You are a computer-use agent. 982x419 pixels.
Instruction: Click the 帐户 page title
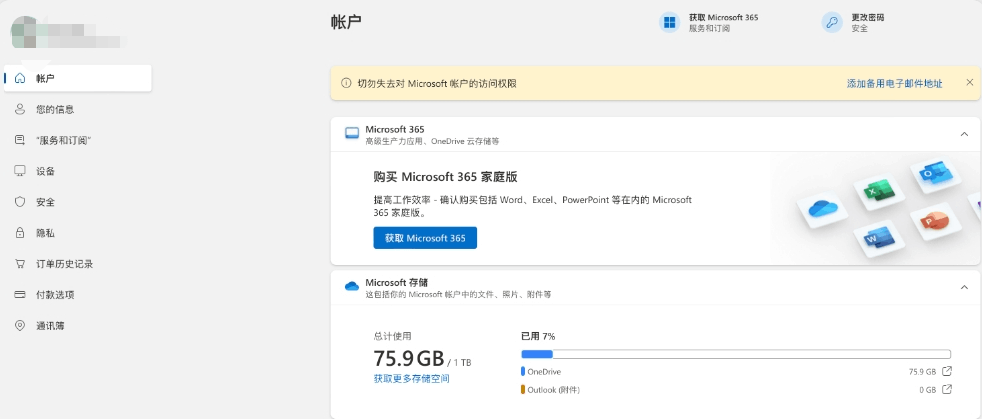point(346,22)
